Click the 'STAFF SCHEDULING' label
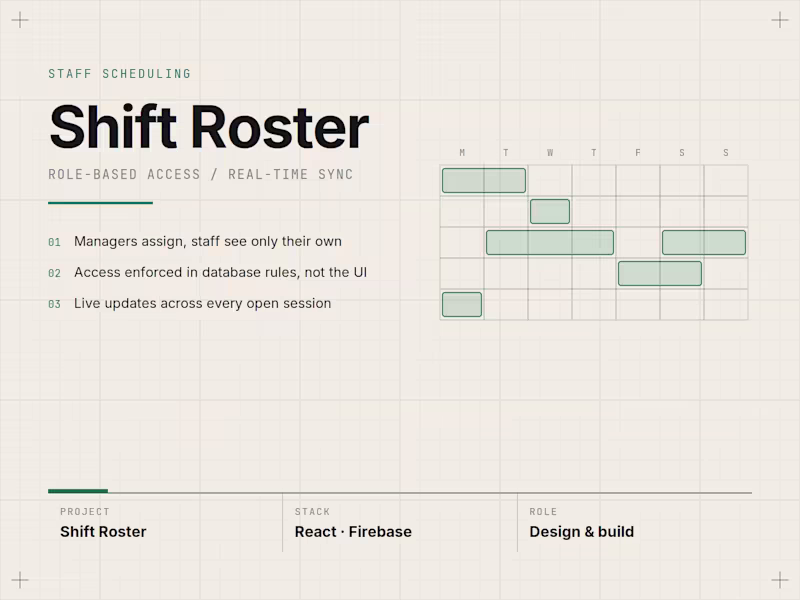The height and width of the screenshot is (600, 800). click(119, 74)
